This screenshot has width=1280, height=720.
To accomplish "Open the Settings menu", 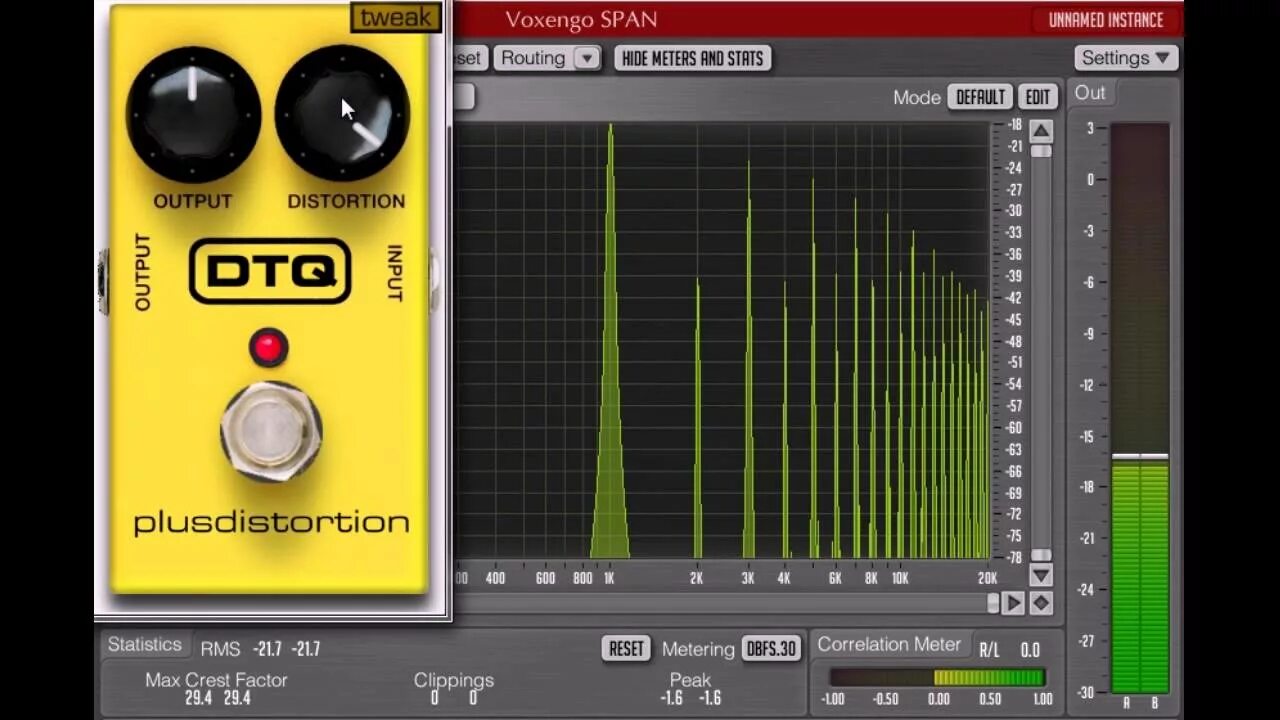I will pos(1126,58).
